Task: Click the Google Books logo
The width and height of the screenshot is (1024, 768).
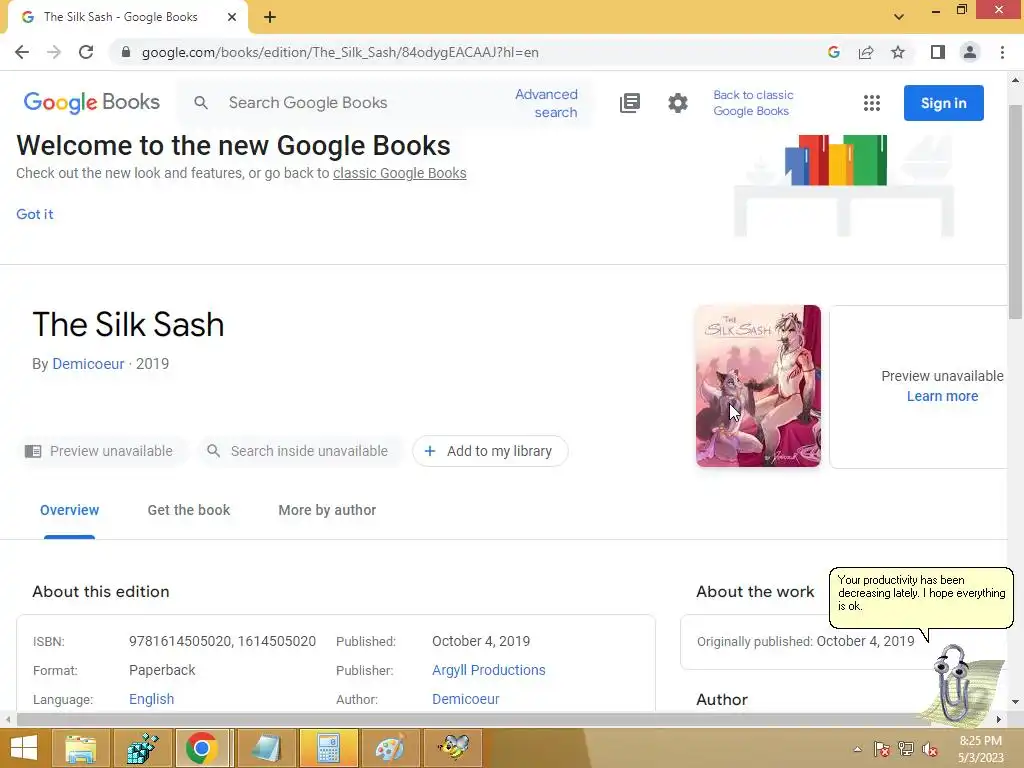Action: coord(91,103)
